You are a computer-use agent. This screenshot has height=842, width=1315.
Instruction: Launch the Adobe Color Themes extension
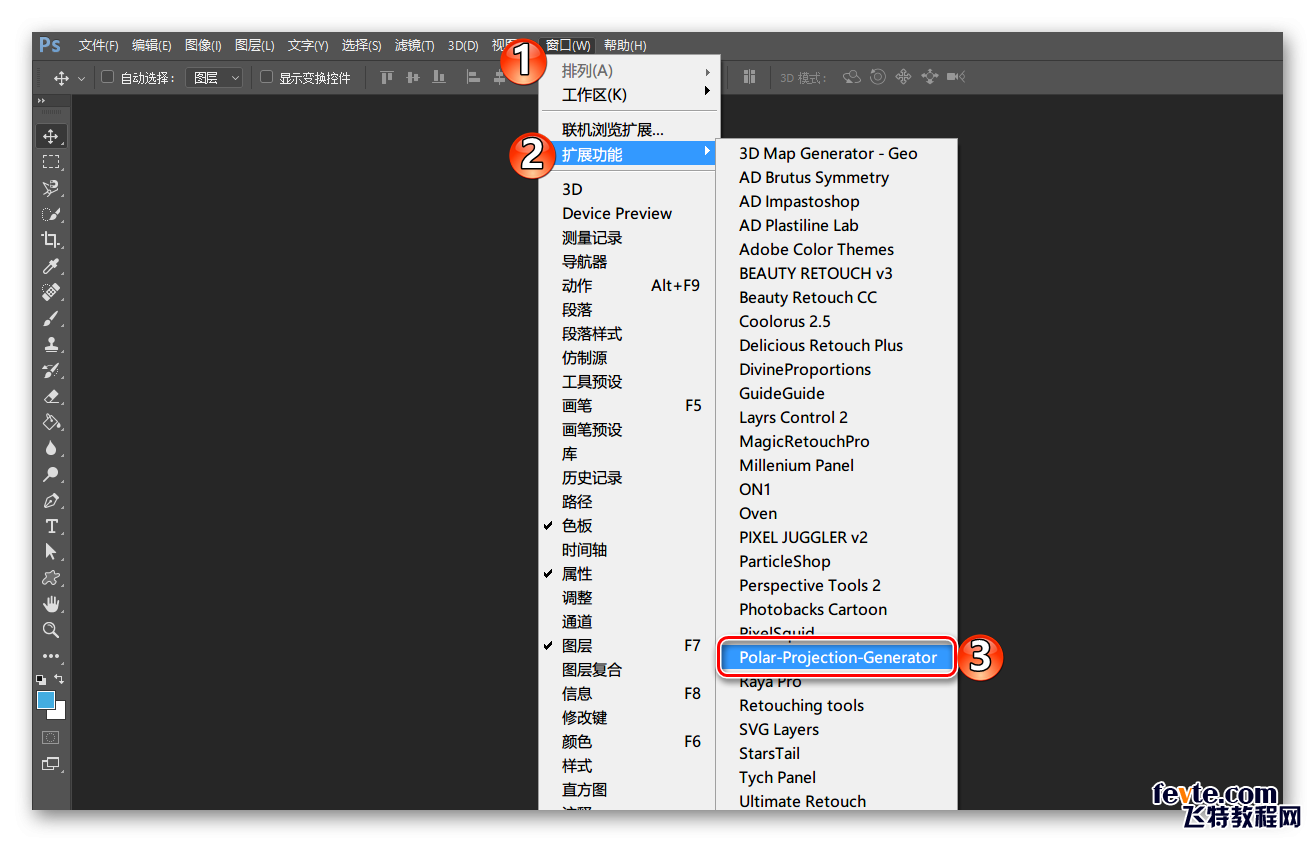tap(816, 250)
